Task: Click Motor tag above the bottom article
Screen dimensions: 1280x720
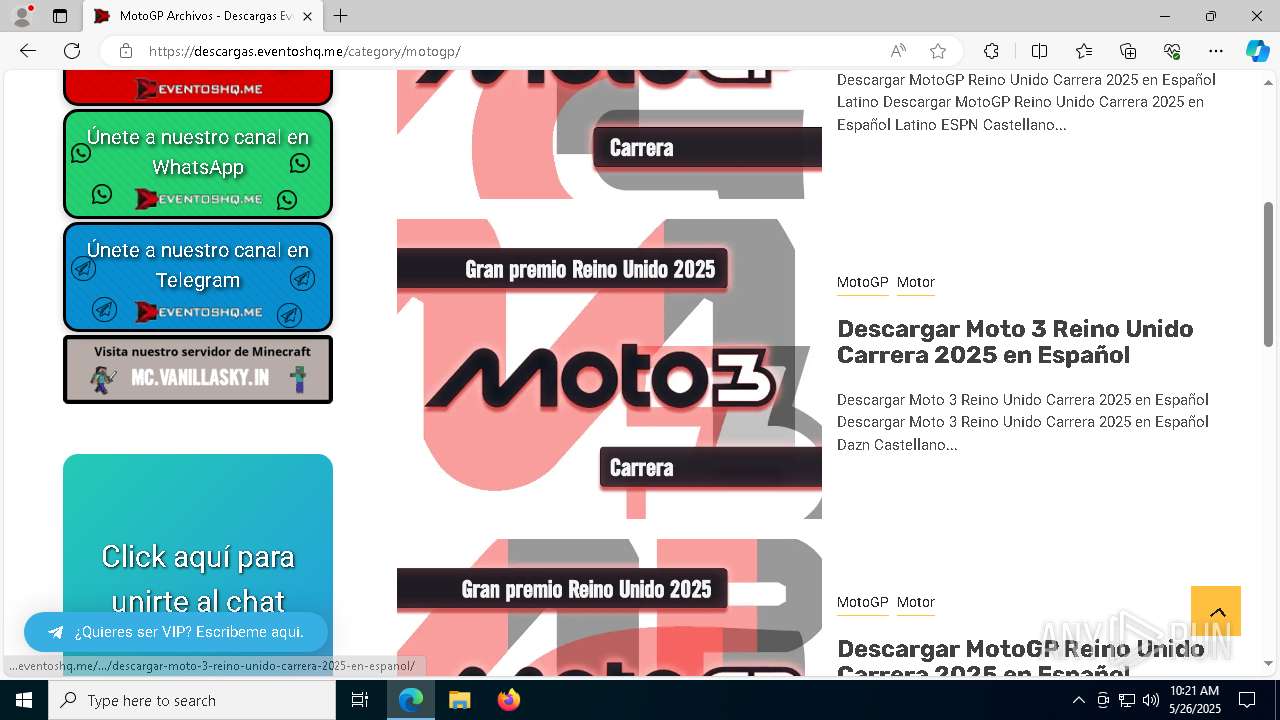Action: tap(916, 603)
